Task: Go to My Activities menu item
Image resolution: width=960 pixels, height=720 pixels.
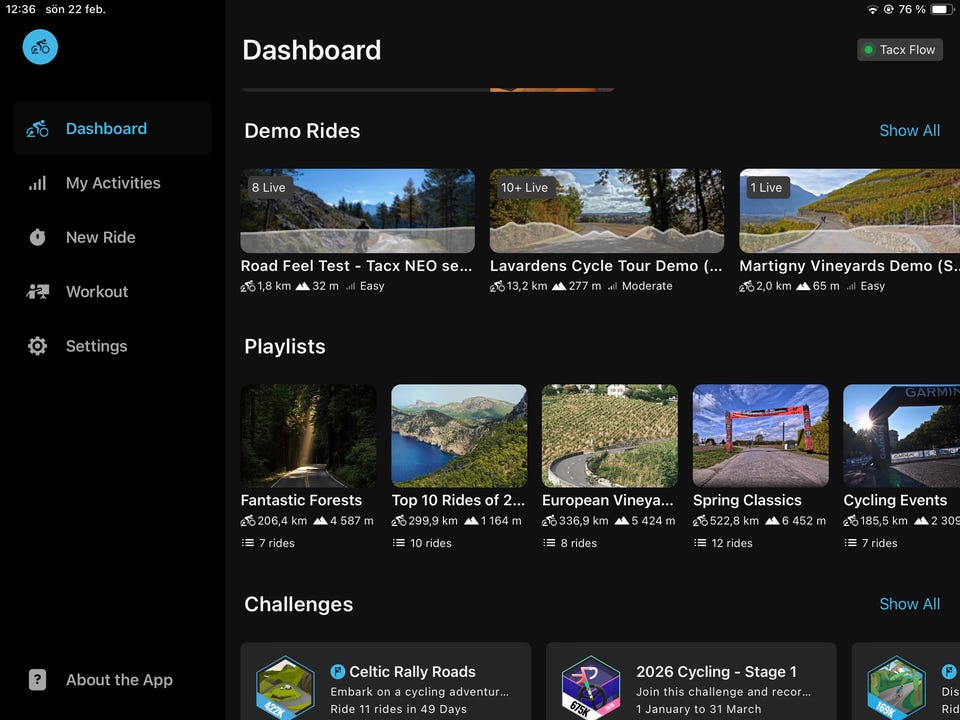Action: tap(113, 183)
